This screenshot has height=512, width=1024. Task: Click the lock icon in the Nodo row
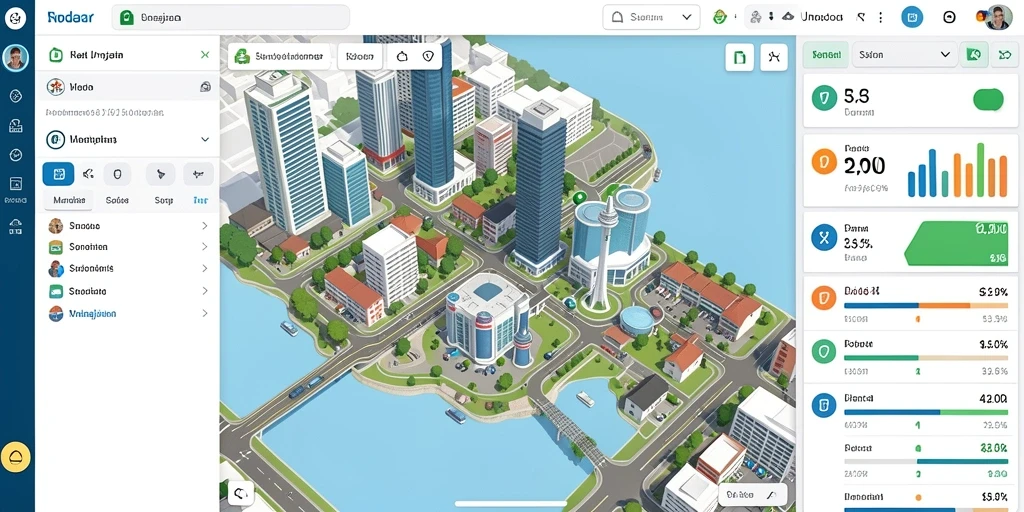tap(205, 86)
